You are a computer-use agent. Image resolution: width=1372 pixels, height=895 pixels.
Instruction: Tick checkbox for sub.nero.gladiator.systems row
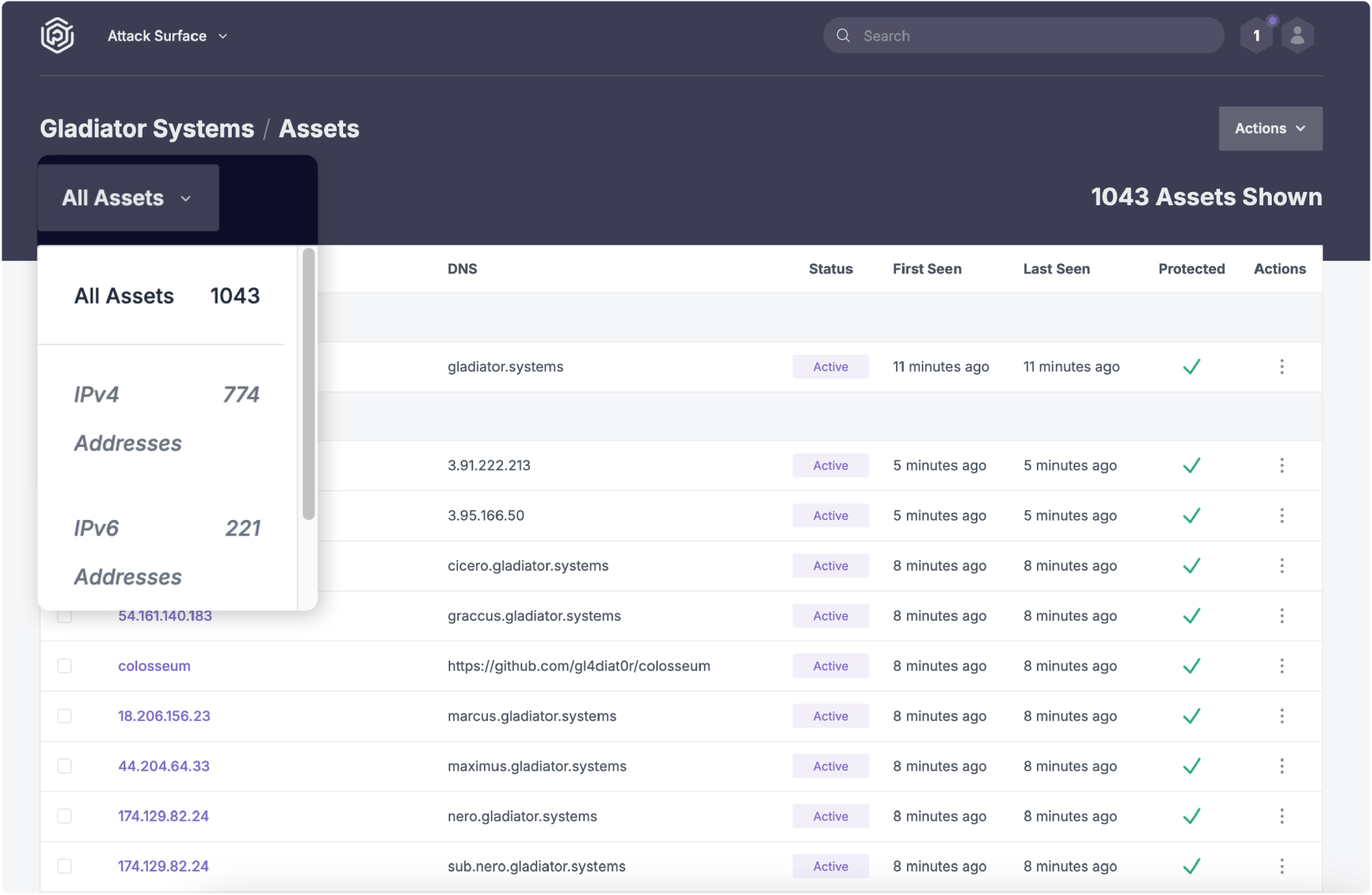click(x=65, y=866)
